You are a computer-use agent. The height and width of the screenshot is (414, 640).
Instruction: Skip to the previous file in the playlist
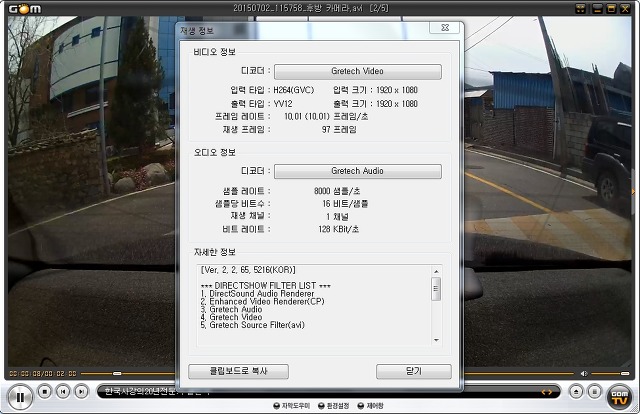tap(63, 392)
